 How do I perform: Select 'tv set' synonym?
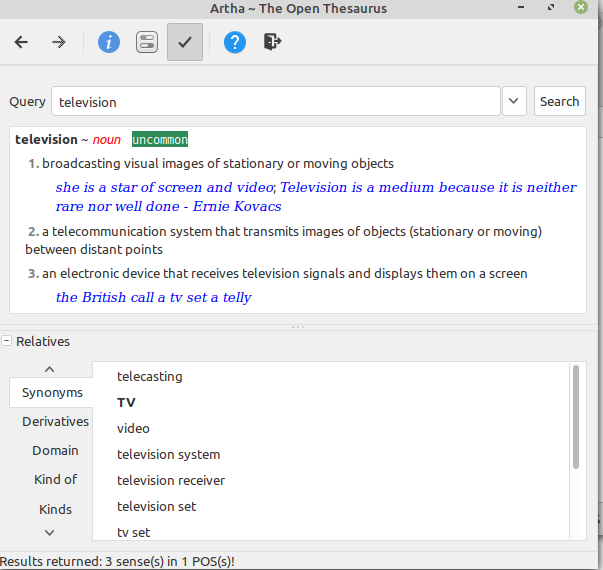133,532
